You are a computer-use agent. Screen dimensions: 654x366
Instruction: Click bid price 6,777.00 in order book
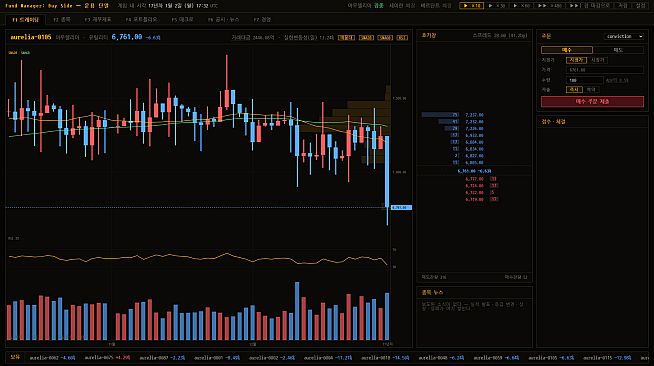[474, 179]
